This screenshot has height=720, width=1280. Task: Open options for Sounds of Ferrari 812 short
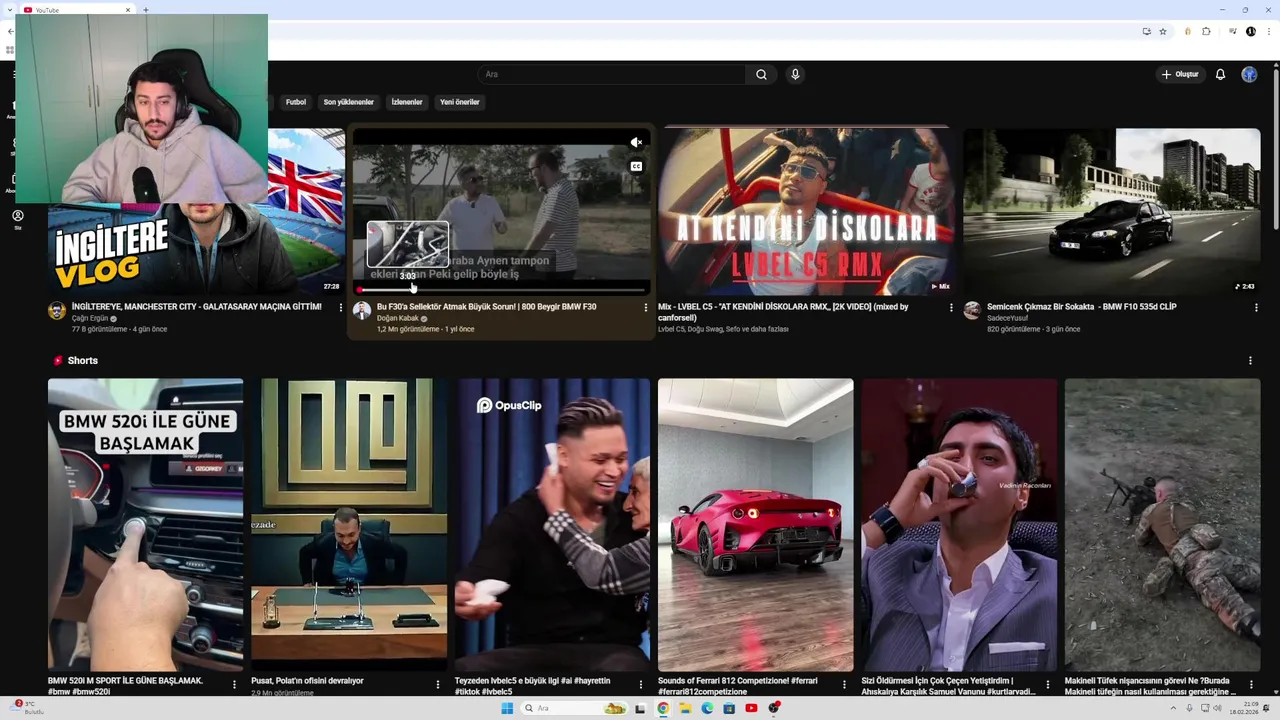(x=844, y=685)
